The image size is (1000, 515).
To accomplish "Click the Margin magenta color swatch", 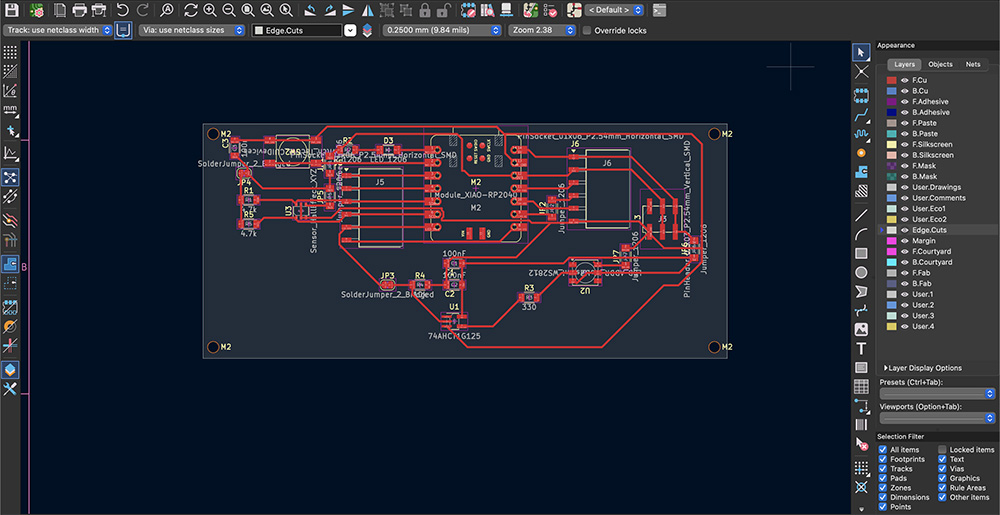I will coord(892,241).
